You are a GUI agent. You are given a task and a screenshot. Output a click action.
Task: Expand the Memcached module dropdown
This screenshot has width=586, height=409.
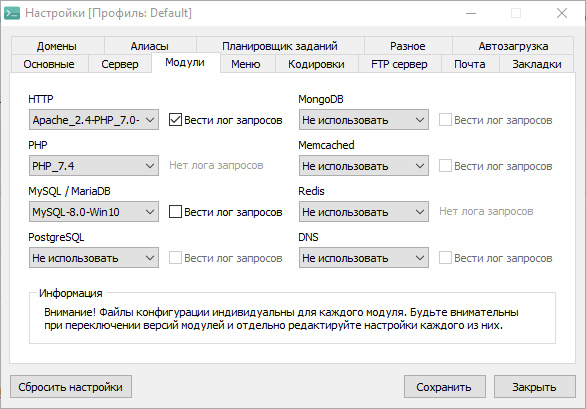(x=364, y=166)
